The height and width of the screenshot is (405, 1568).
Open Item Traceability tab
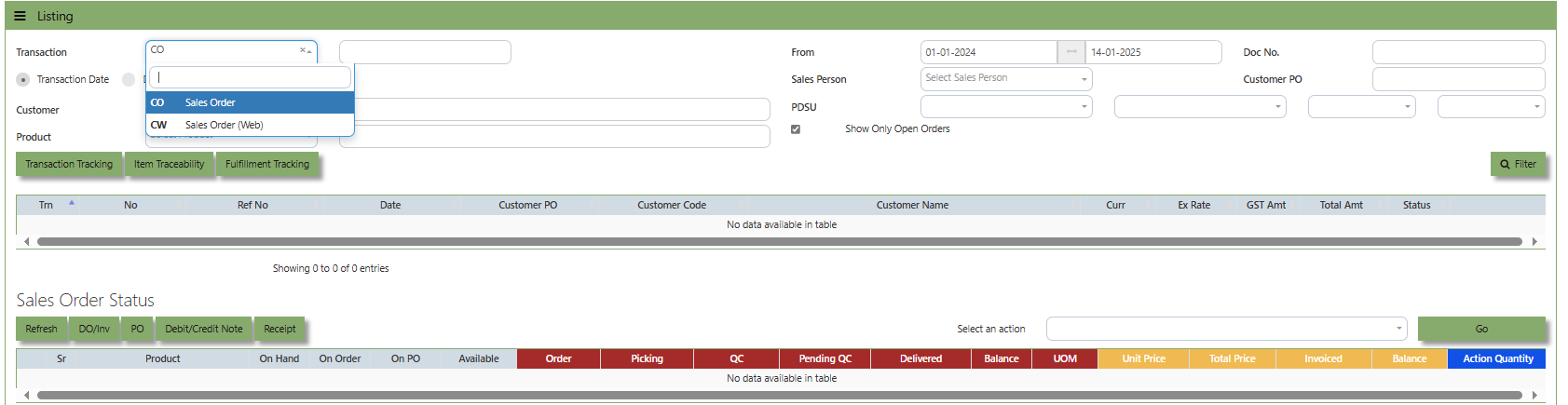click(169, 164)
